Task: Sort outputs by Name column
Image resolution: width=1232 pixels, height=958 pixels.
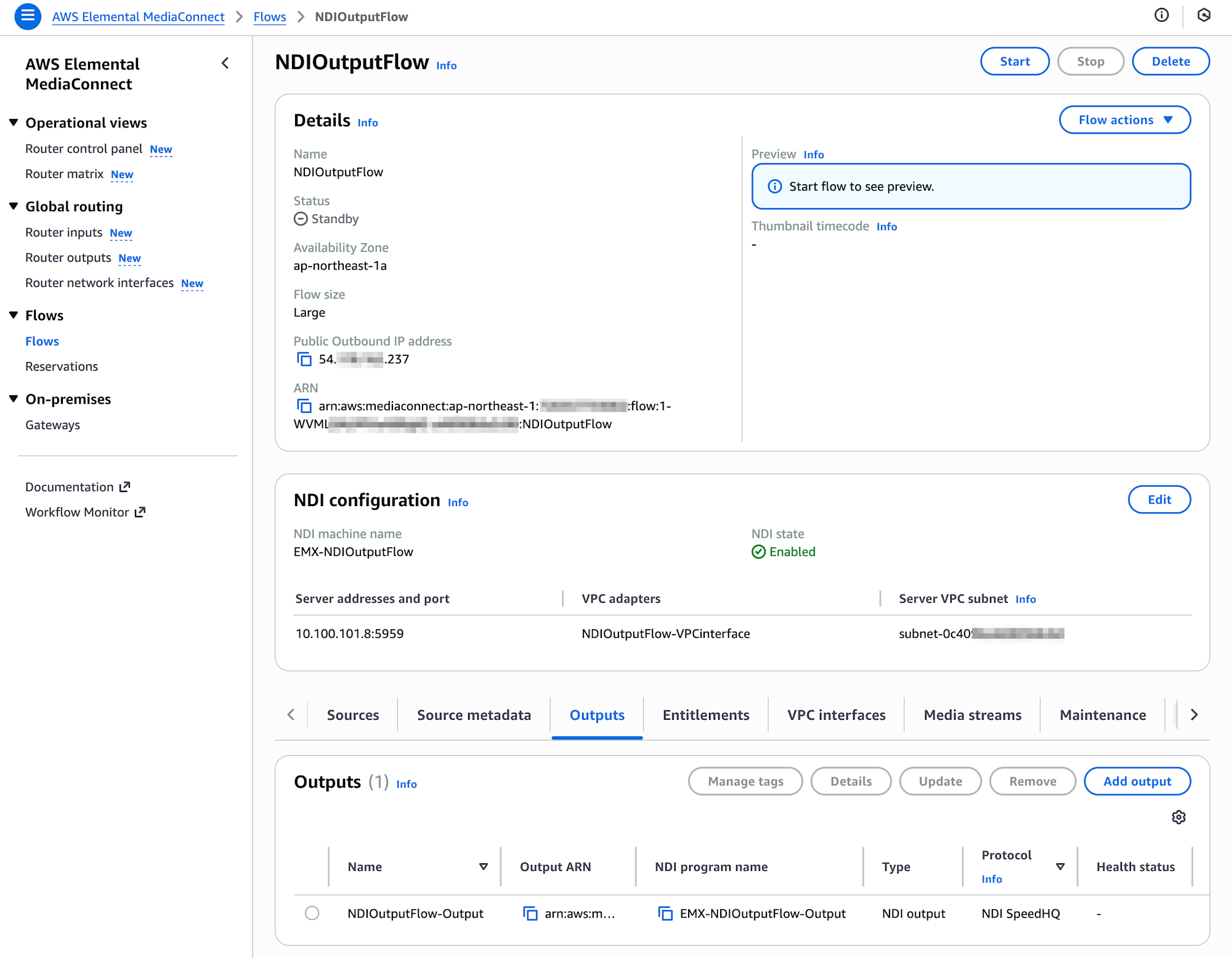Action: coord(484,867)
